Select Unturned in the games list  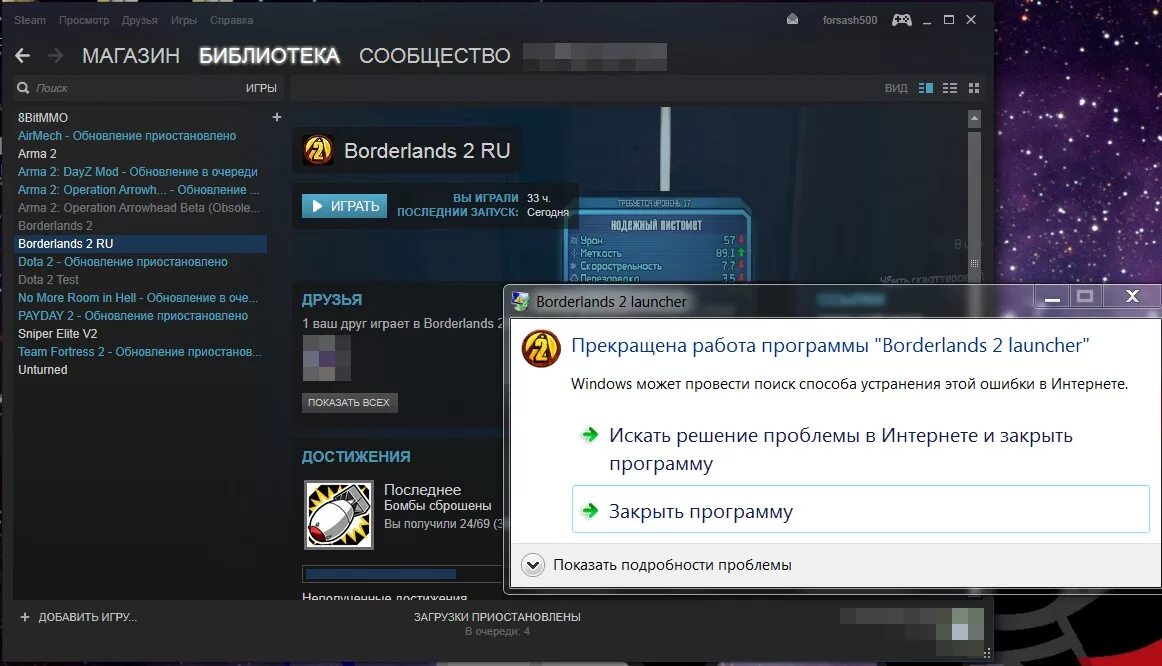(43, 370)
